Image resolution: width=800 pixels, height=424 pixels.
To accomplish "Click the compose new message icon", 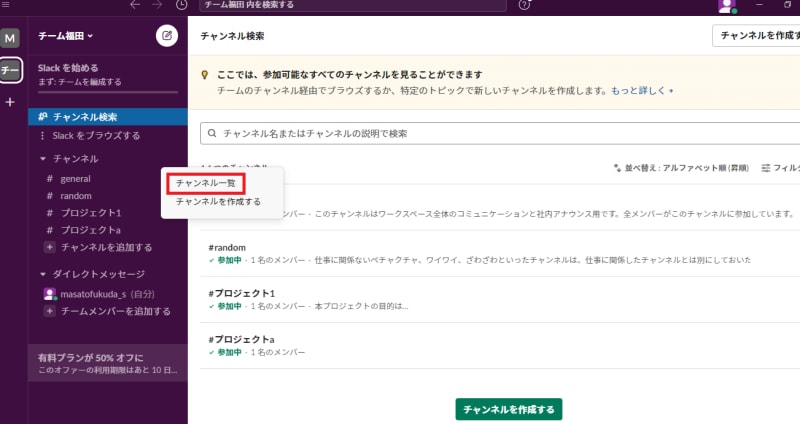I will (167, 36).
